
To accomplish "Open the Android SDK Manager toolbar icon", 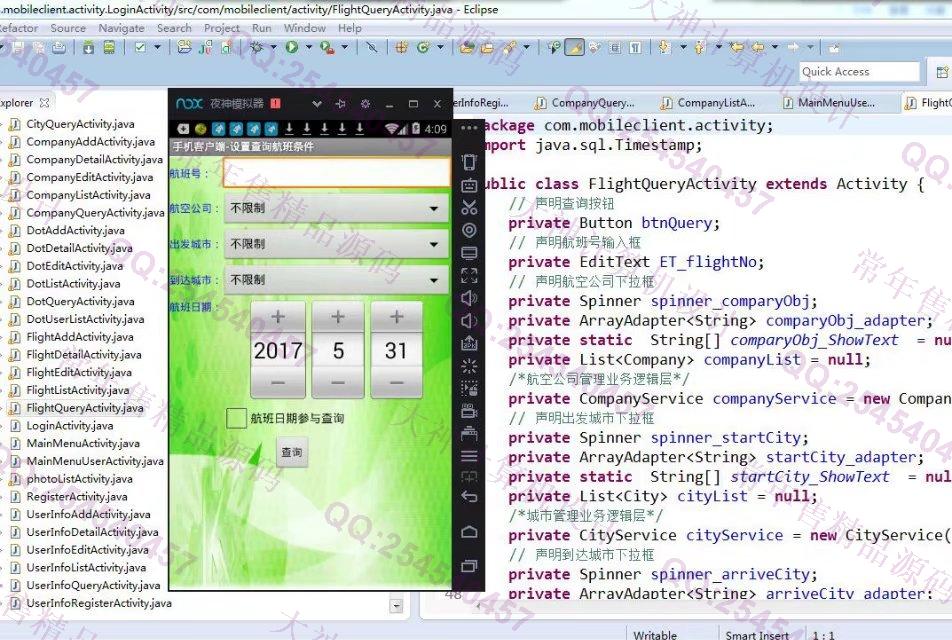I will click(x=89, y=47).
